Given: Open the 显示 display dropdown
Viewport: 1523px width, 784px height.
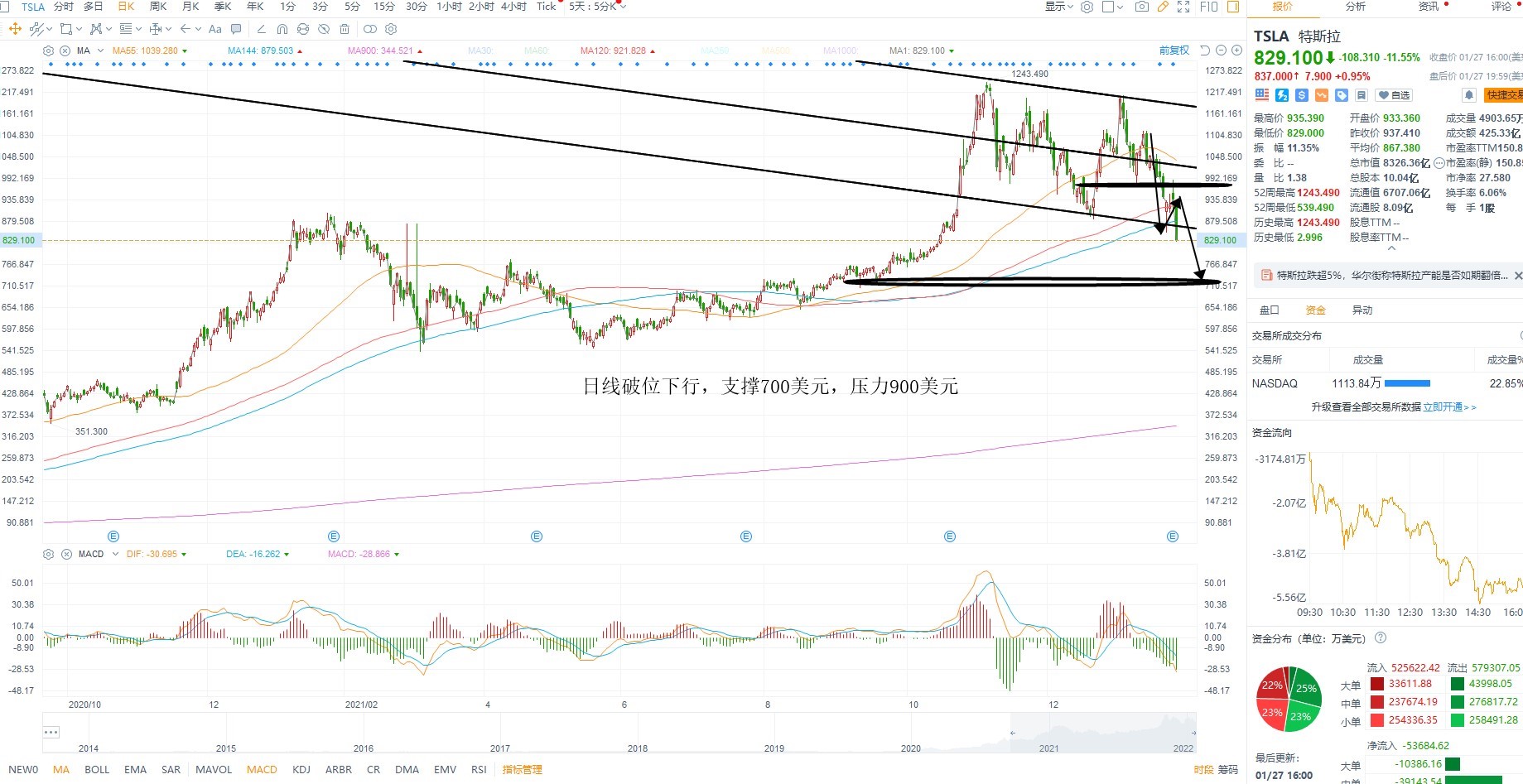Looking at the screenshot, I should pos(1058,7).
